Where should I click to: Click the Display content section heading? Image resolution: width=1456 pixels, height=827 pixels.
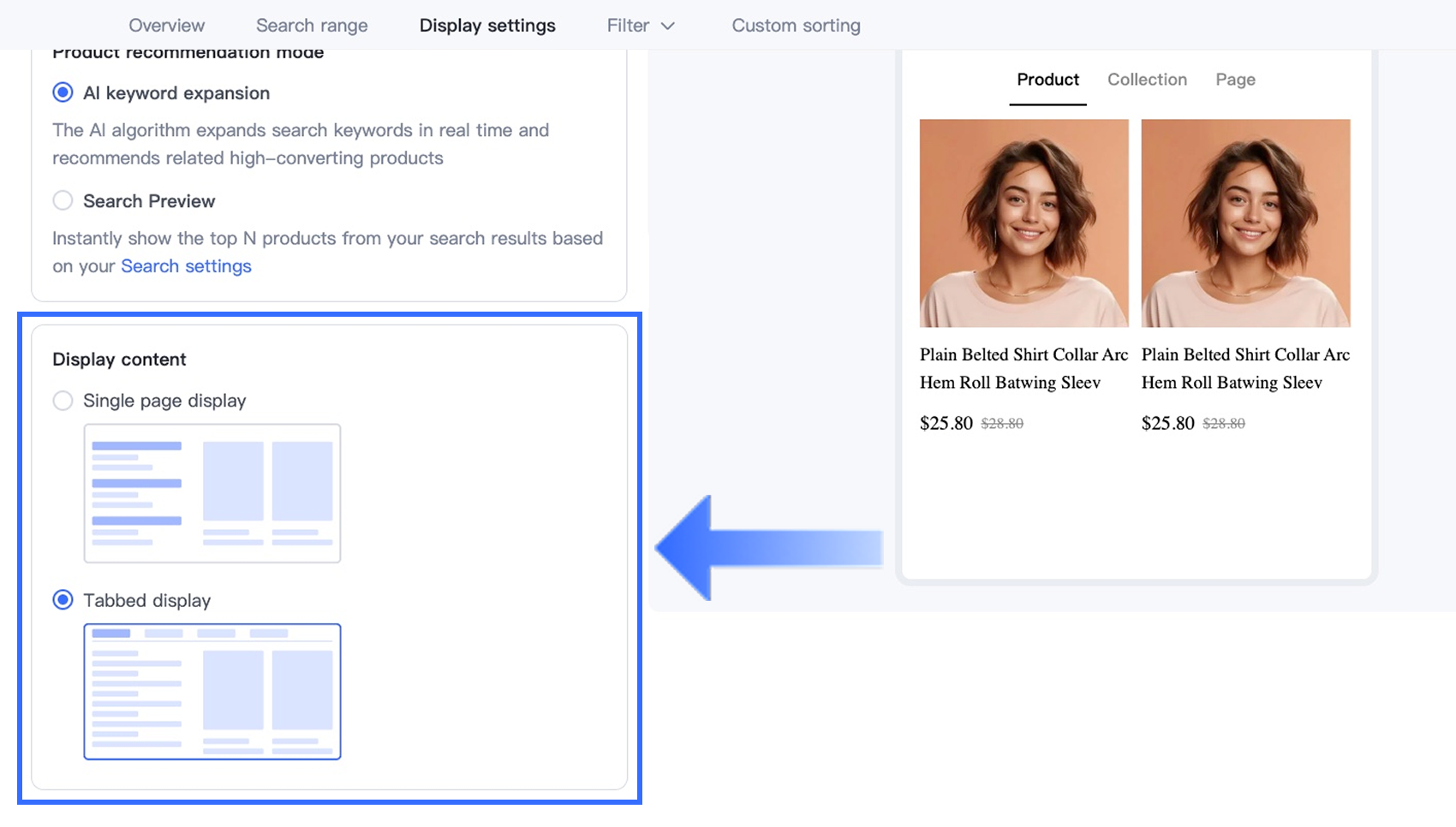coord(119,360)
